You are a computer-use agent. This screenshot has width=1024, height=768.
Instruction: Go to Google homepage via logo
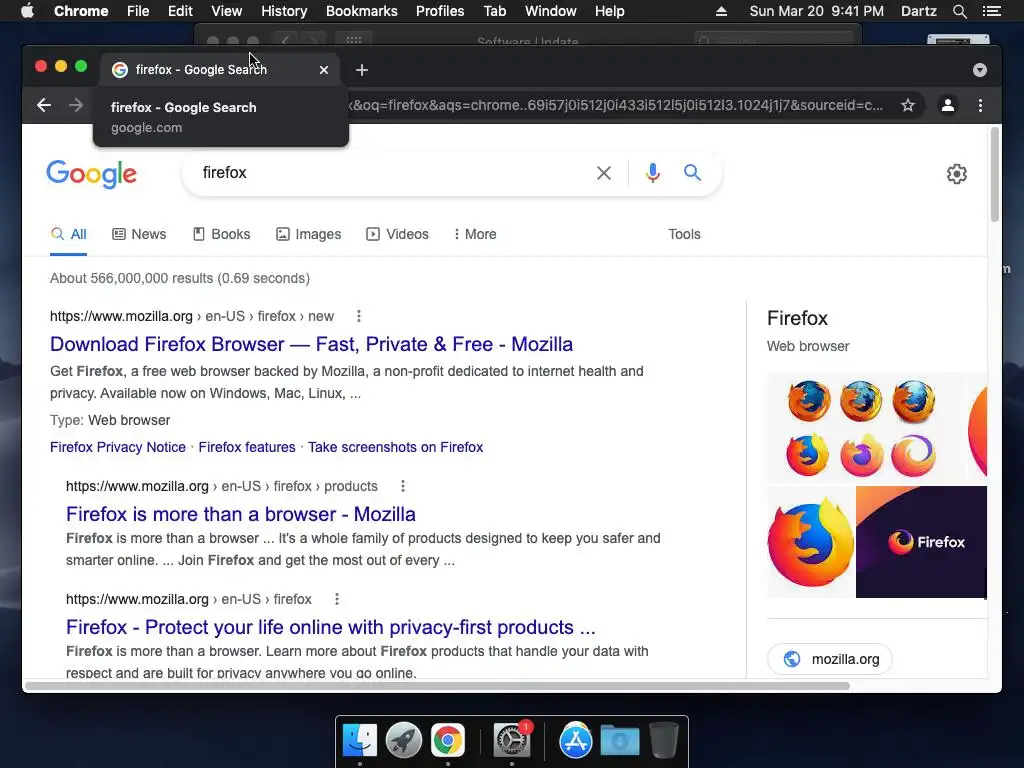(91, 174)
